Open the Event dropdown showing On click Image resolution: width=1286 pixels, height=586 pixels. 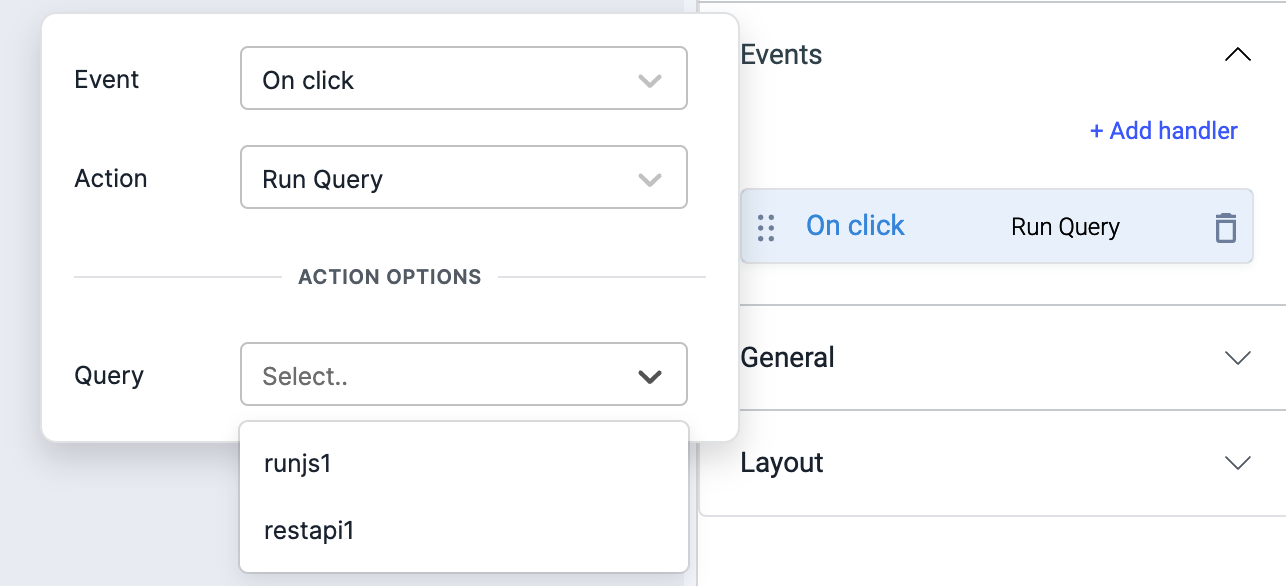coord(440,78)
